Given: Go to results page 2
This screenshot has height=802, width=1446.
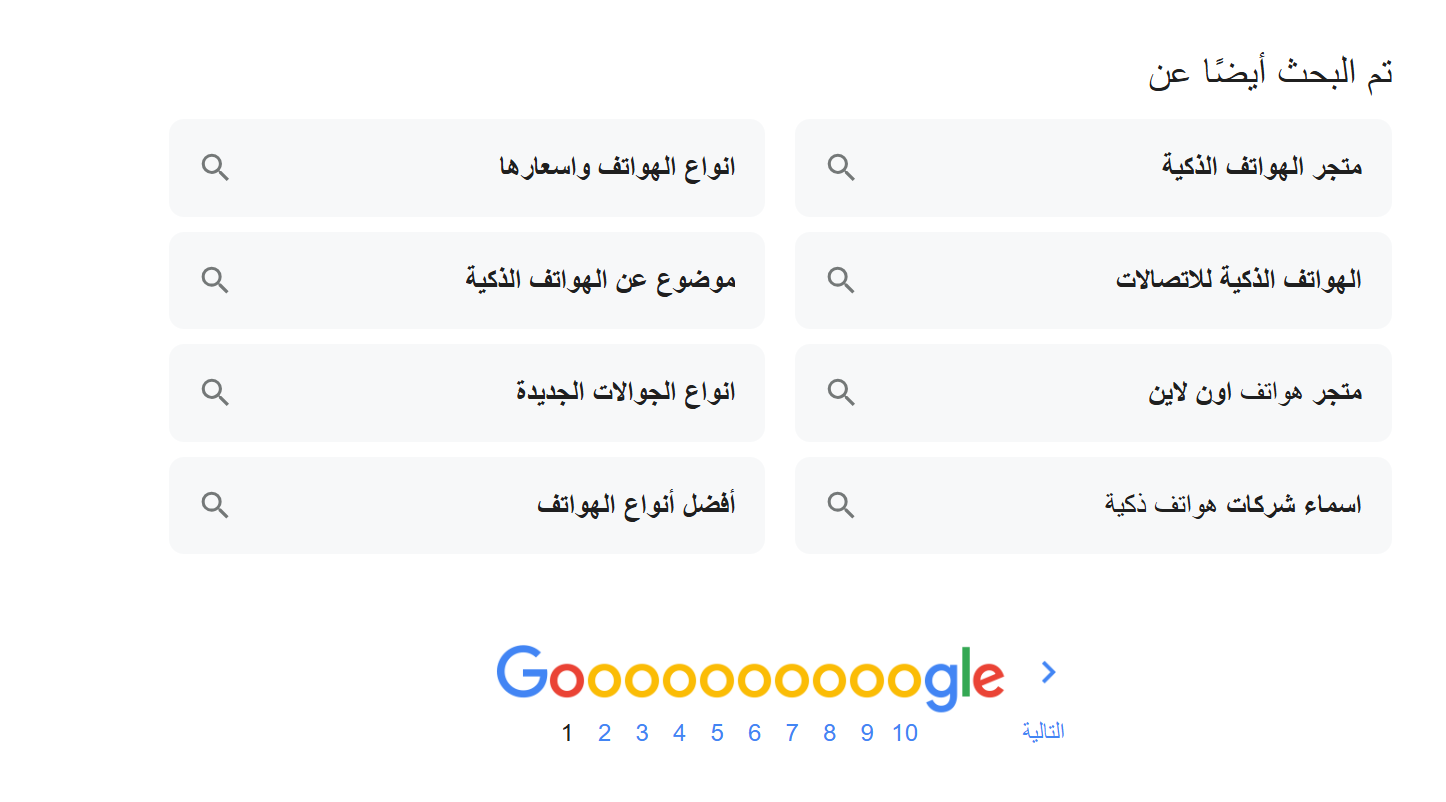Looking at the screenshot, I should pos(604,732).
